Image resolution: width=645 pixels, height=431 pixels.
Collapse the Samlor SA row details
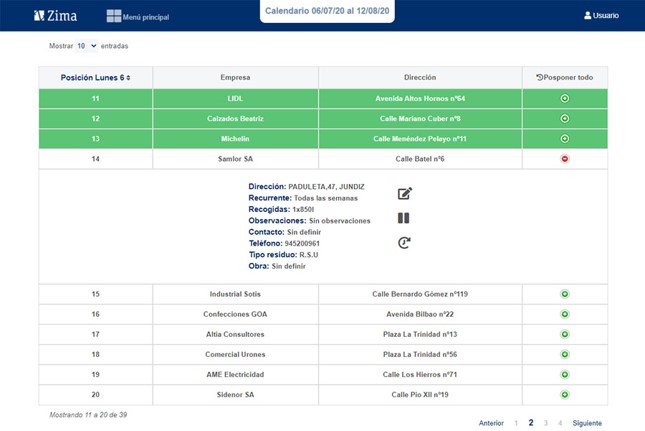564,158
